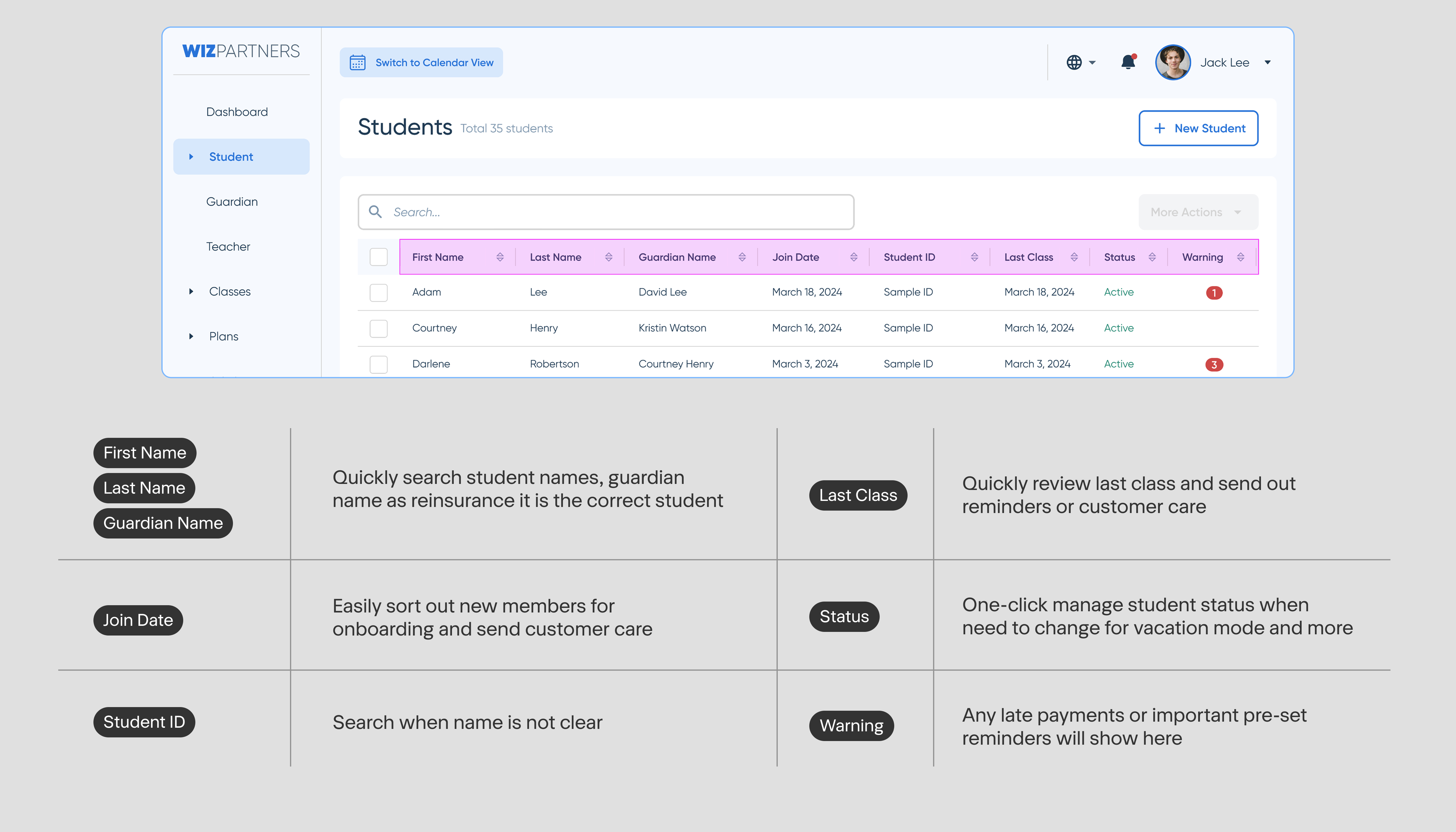Open the globe language selector

[x=1074, y=62]
